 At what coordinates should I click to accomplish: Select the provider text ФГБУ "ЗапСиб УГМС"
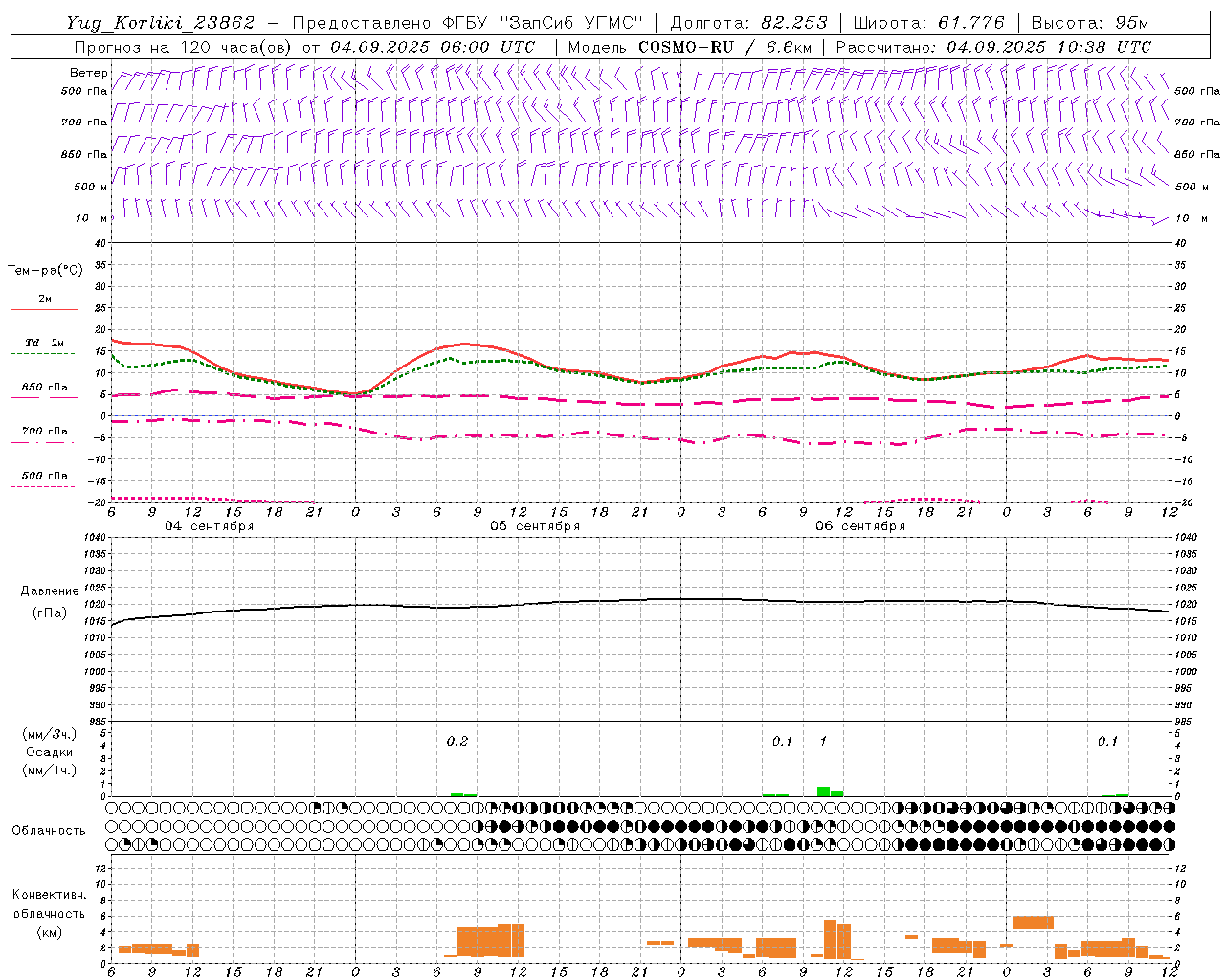click(544, 23)
